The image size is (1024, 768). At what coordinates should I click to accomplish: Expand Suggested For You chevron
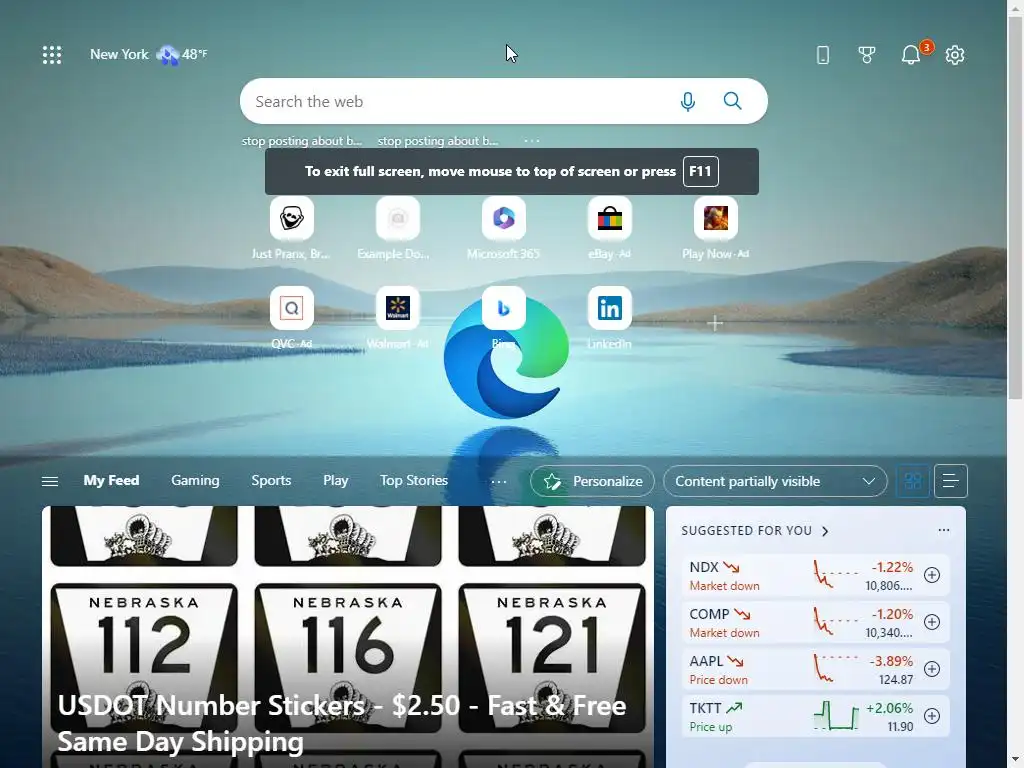[825, 531]
